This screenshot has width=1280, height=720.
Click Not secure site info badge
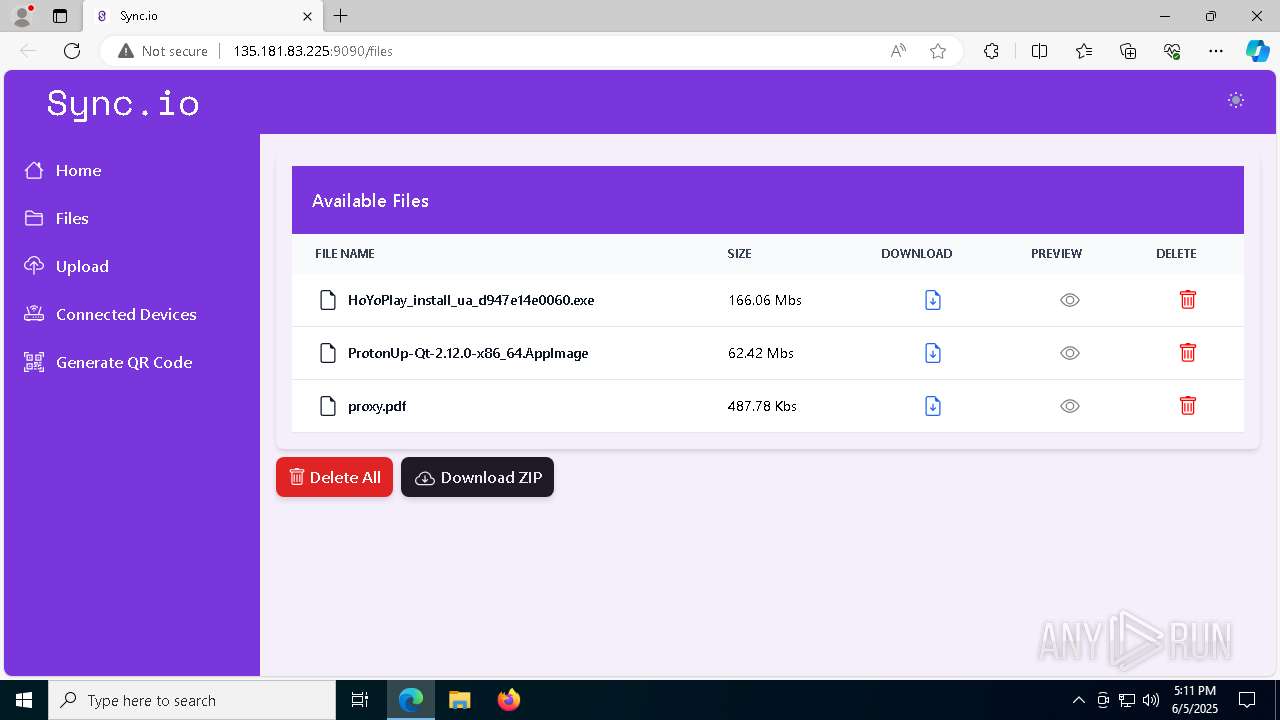click(x=163, y=51)
